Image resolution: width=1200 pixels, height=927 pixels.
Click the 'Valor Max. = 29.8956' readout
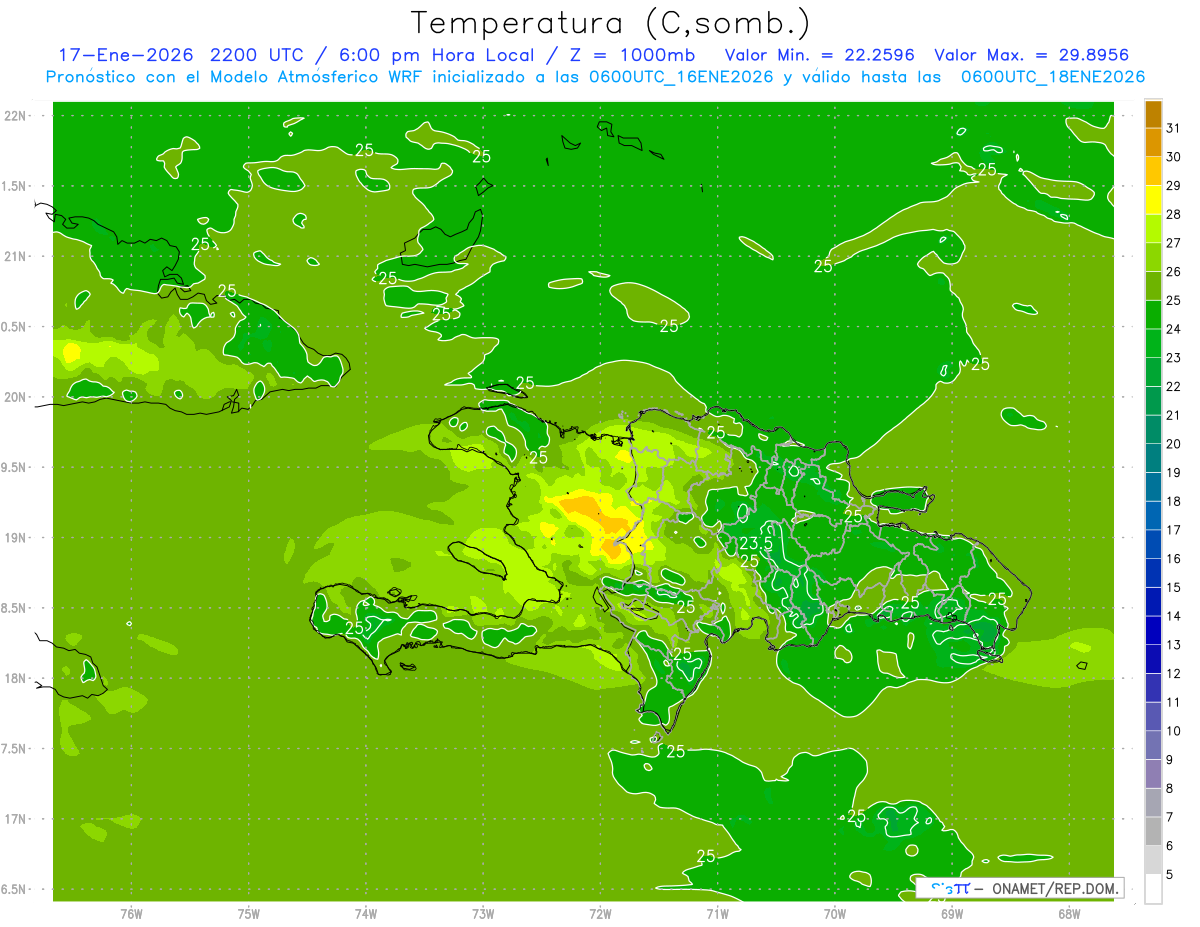[x=1031, y=55]
